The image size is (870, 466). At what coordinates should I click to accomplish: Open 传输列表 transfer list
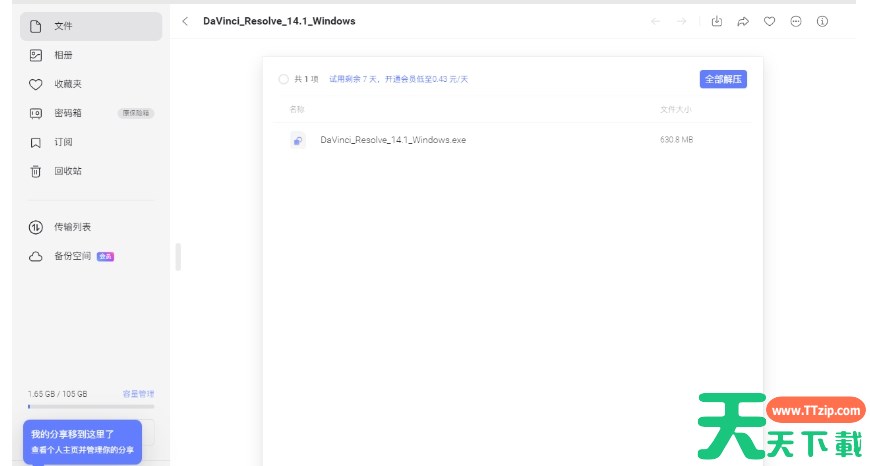point(72,227)
